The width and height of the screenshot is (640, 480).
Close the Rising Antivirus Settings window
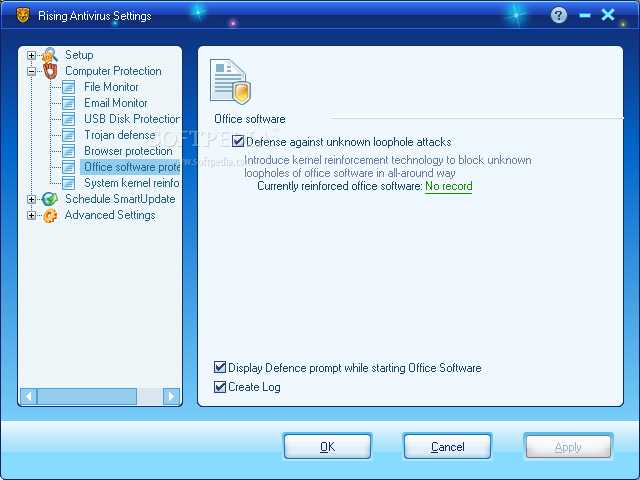(608, 15)
